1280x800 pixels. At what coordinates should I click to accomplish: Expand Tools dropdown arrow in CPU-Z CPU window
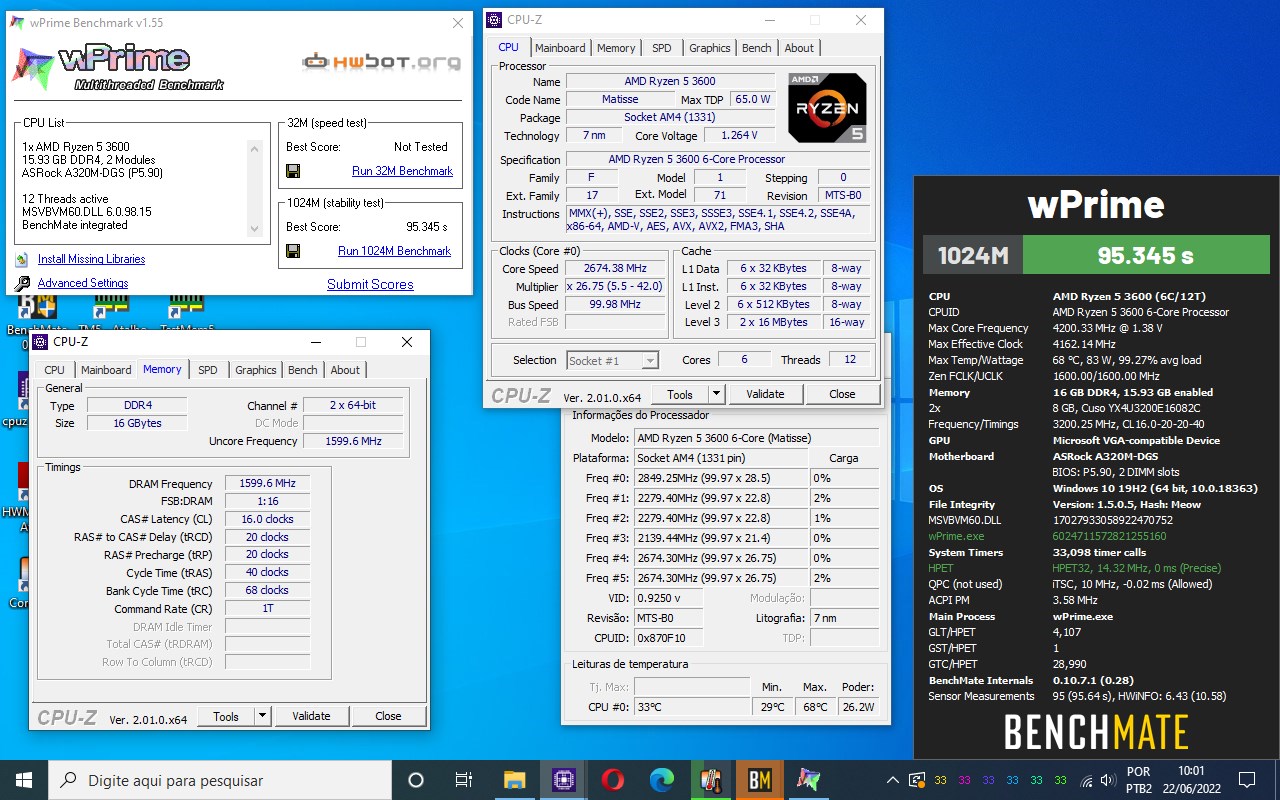click(x=716, y=394)
